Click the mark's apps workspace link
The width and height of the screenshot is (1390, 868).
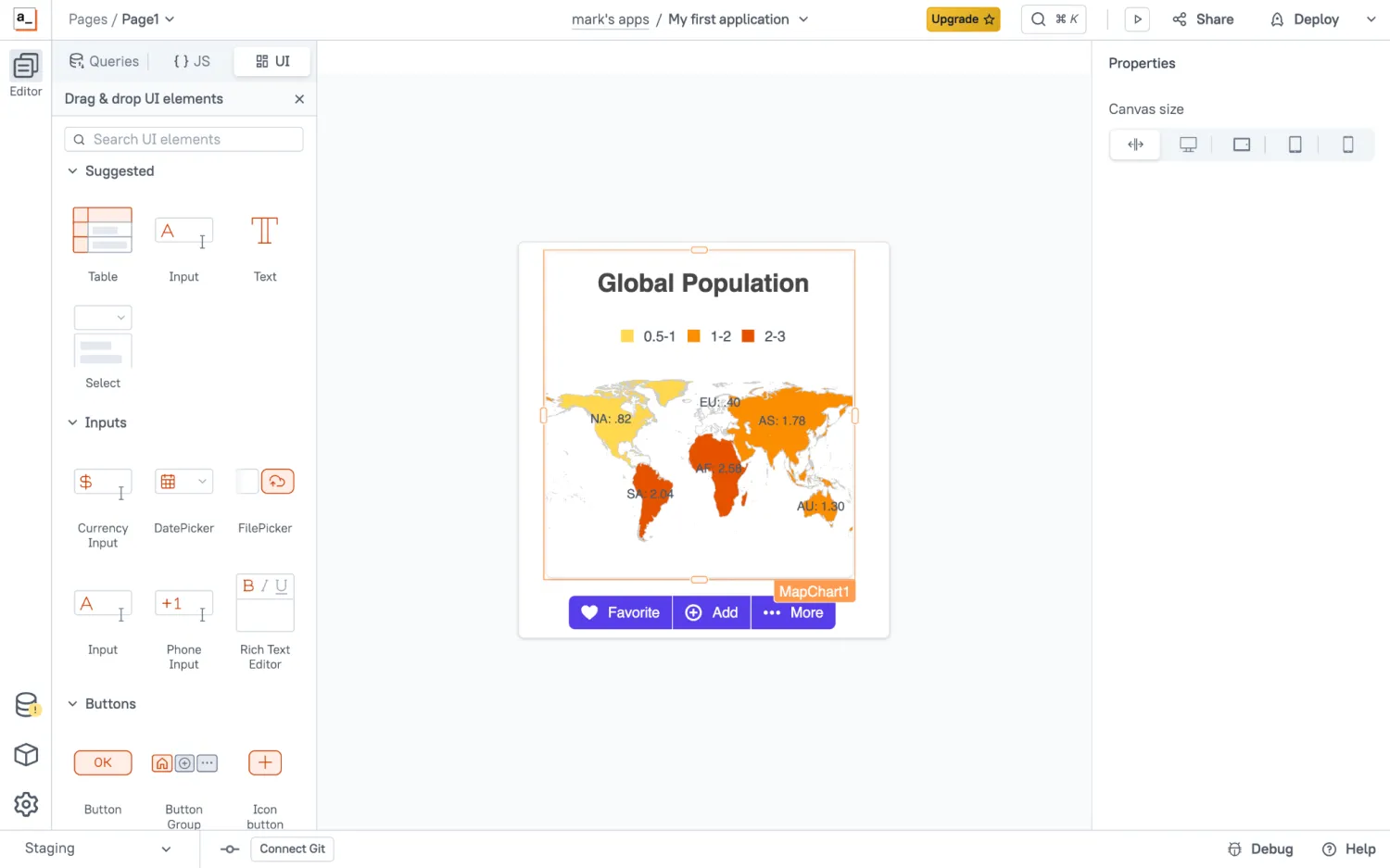pyautogui.click(x=611, y=19)
